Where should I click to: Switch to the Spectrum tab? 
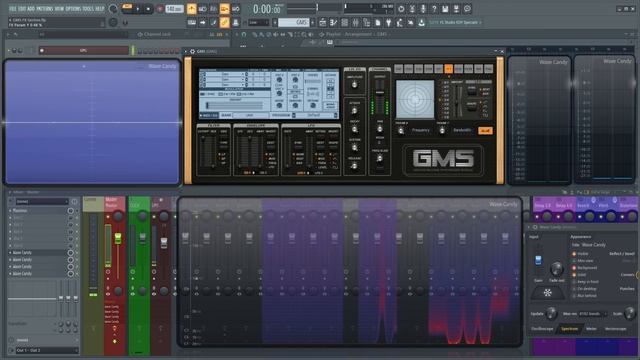coord(569,329)
